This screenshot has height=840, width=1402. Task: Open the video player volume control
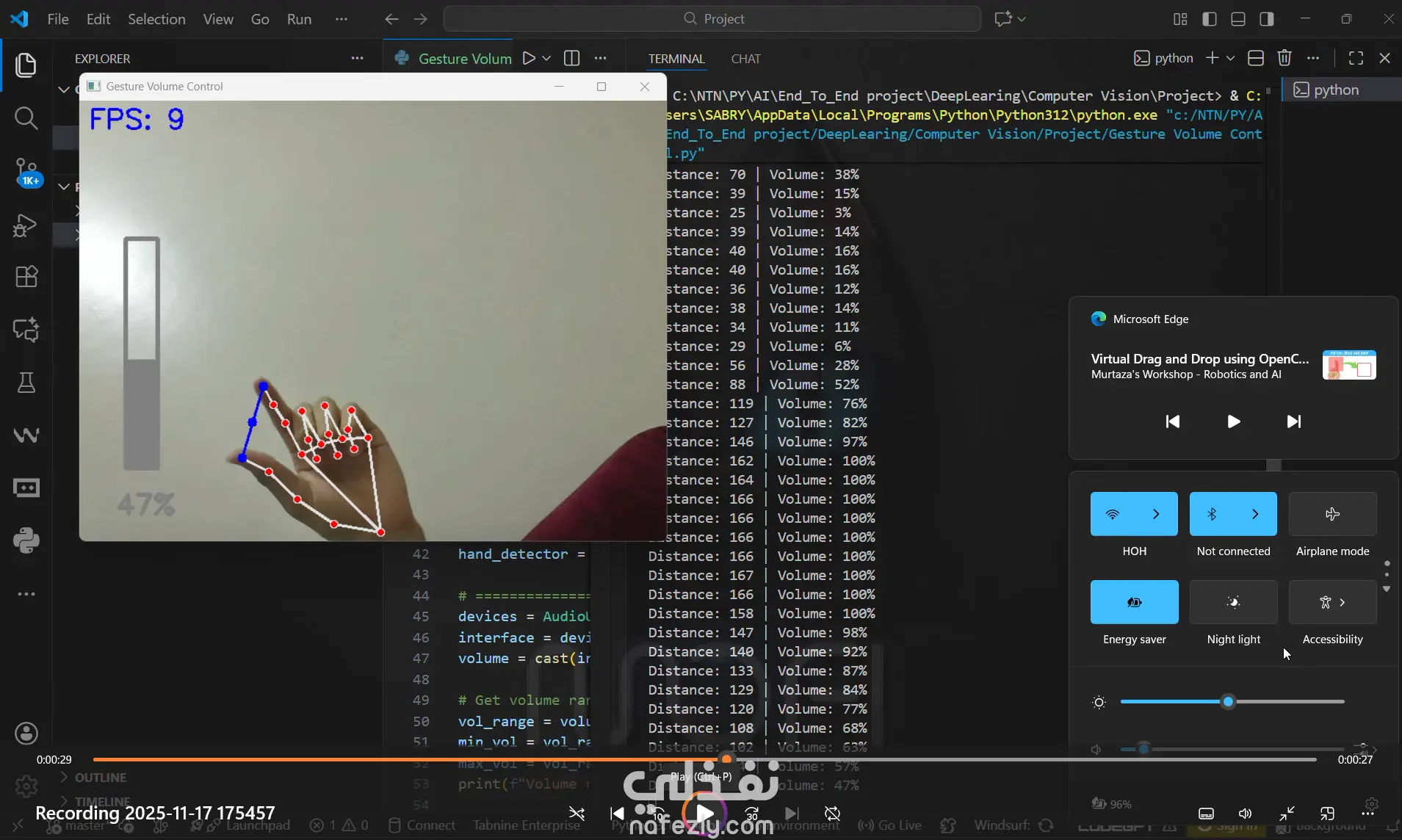pyautogui.click(x=1246, y=814)
